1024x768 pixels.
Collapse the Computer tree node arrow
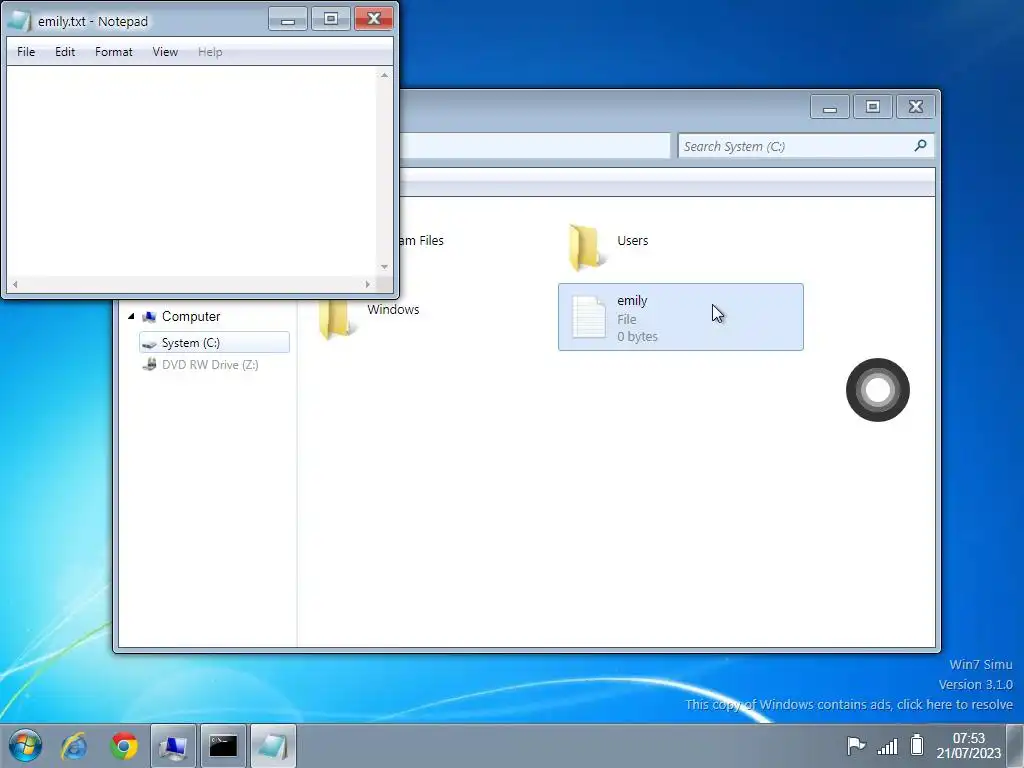[x=131, y=316]
